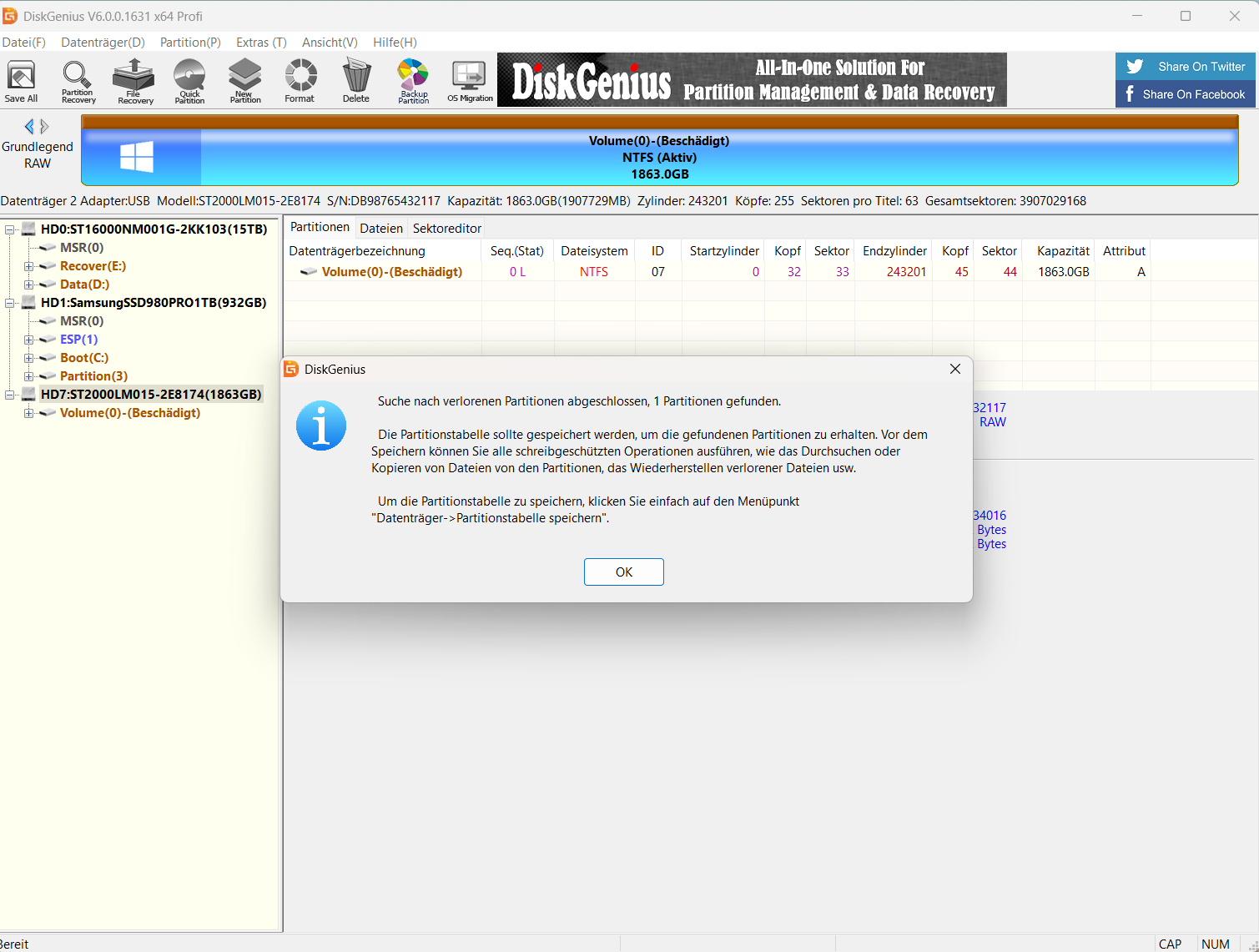This screenshot has width=1259, height=952.
Task: Open the Partition(P) menu
Action: [190, 43]
